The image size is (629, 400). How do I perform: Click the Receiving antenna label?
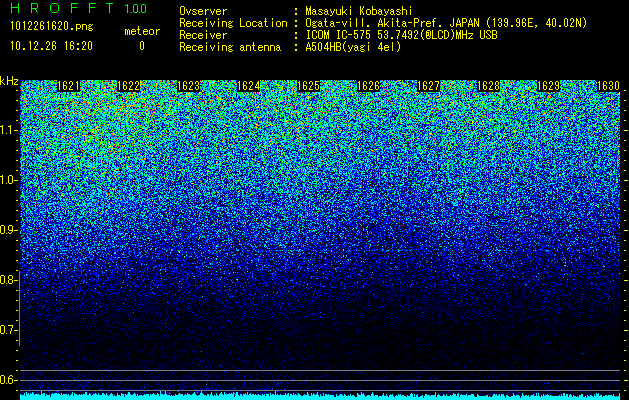230,47
